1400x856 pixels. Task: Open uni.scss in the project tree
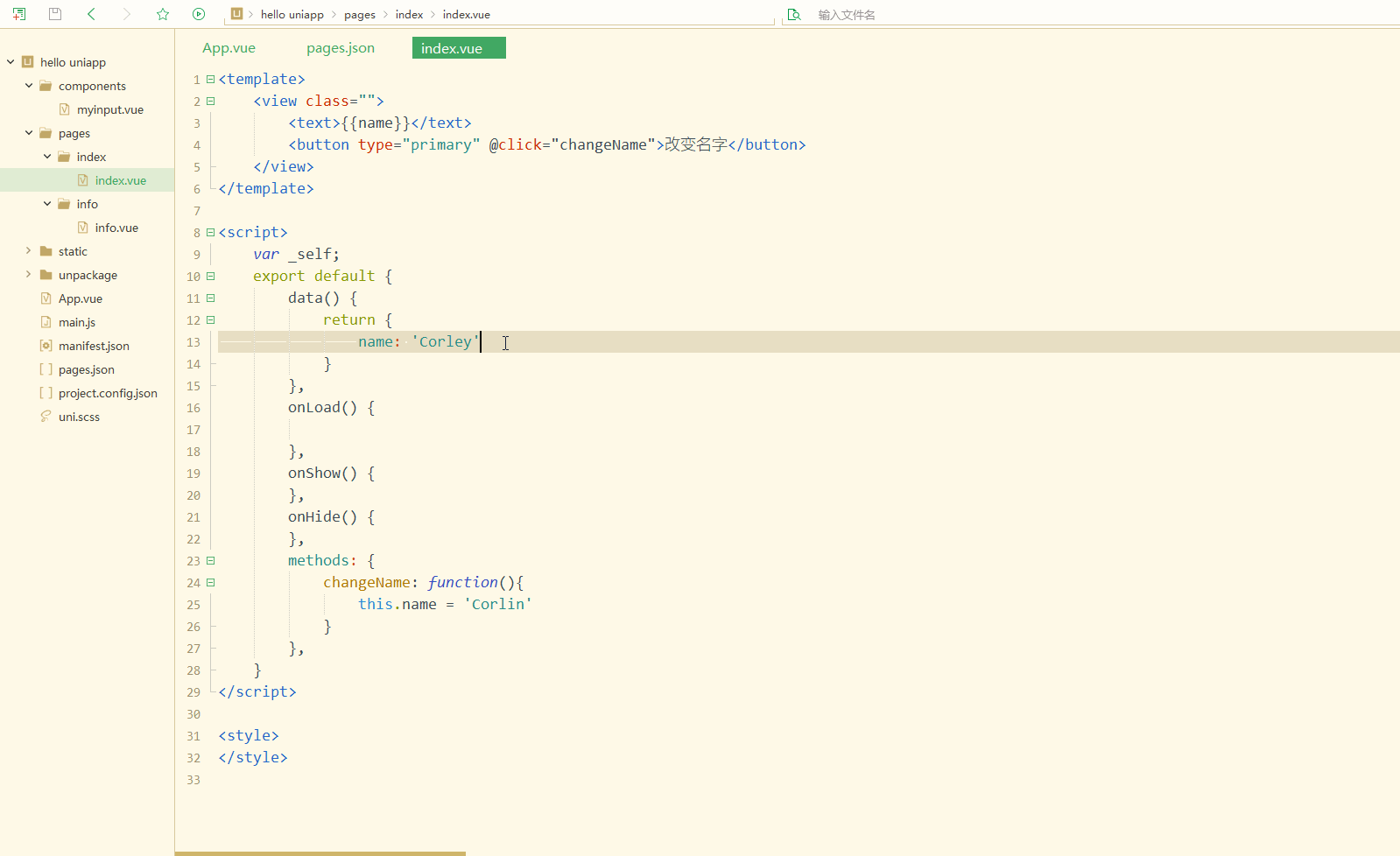click(x=79, y=417)
